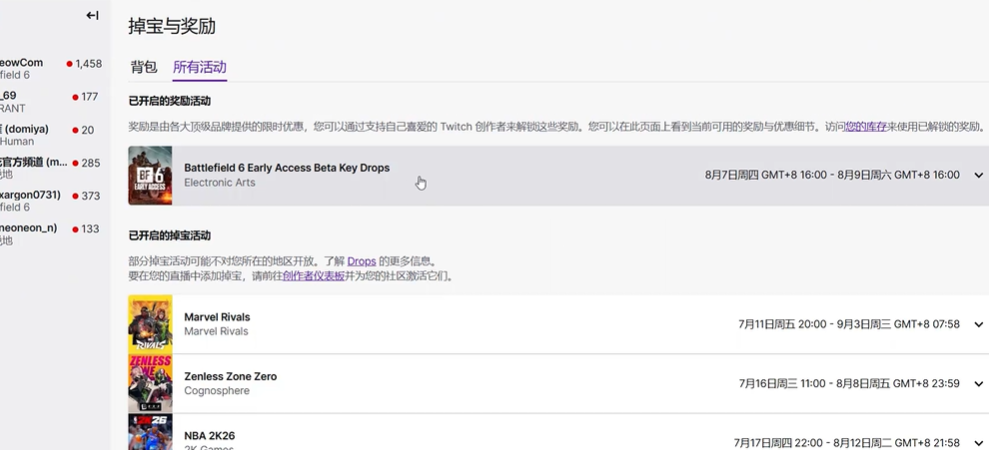Screen dimensions: 989x450
Task: Open sidebar channel with 1,458 viewers
Action: tap(51, 69)
